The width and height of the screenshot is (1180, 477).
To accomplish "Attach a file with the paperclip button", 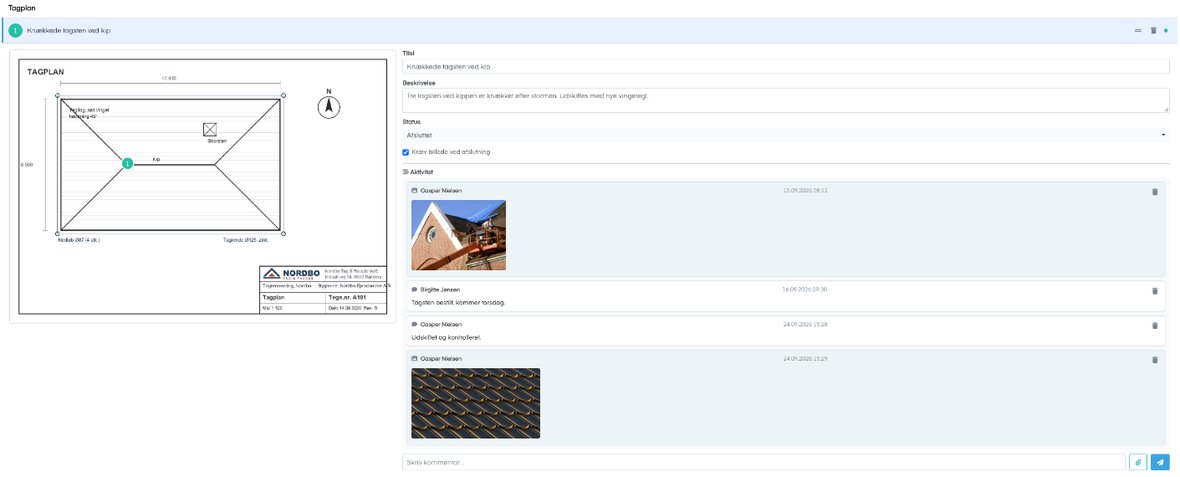I will click(1138, 462).
